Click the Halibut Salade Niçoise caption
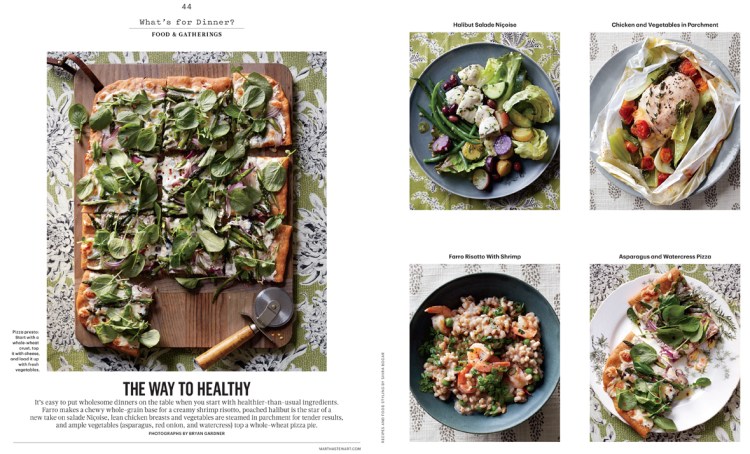Viewport: 750px width, 454px height. [485, 24]
